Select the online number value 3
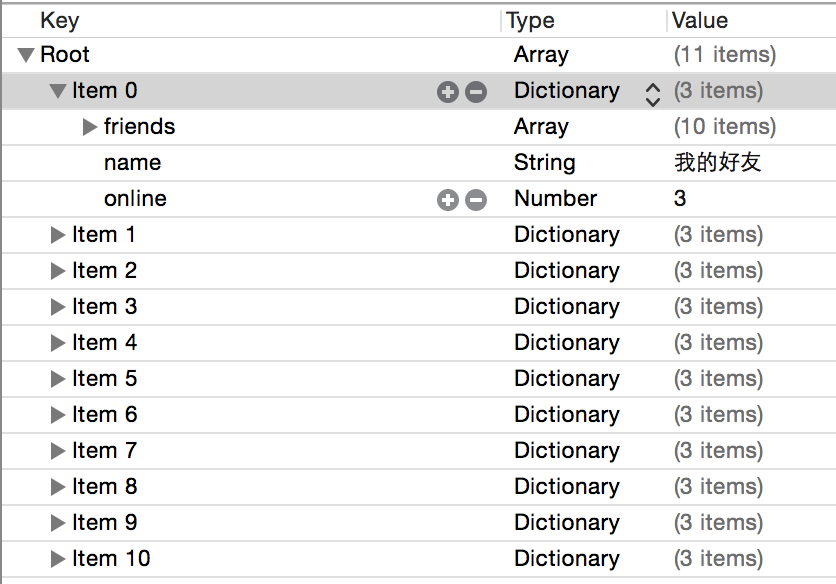The image size is (836, 584). pyautogui.click(x=681, y=199)
